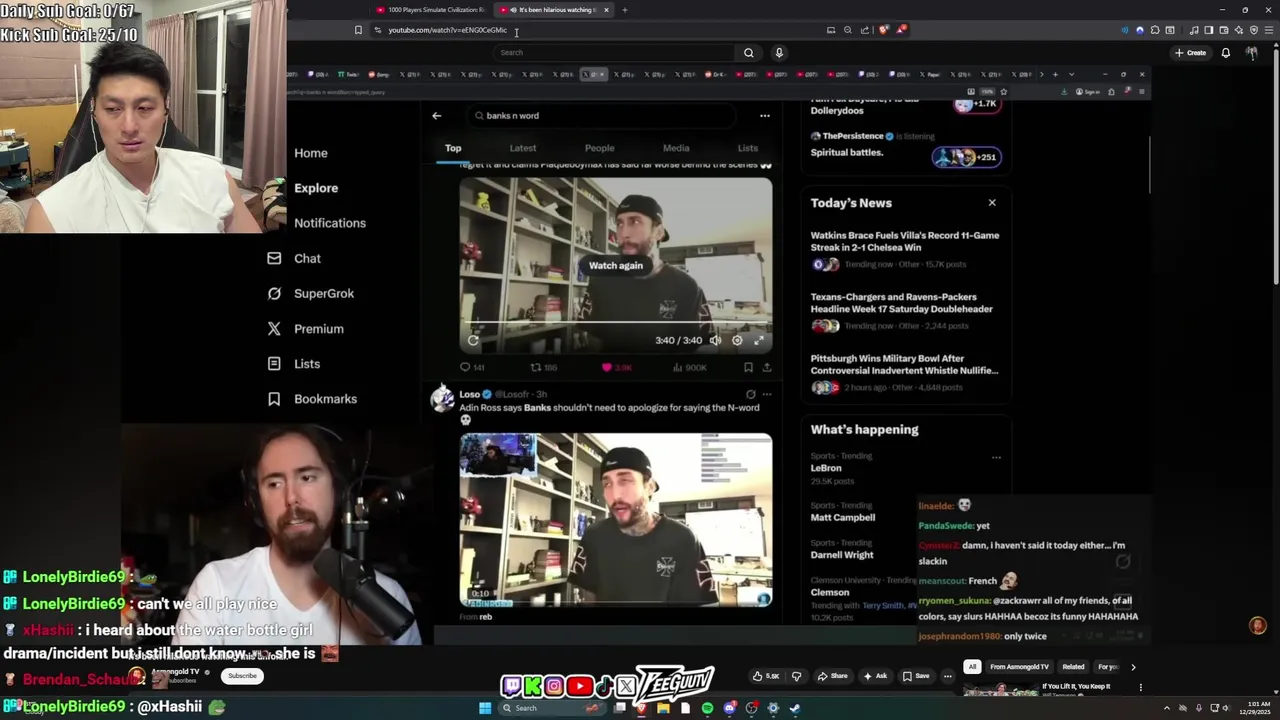
Task: Open options for If You Lift It video
Action: (1140, 688)
